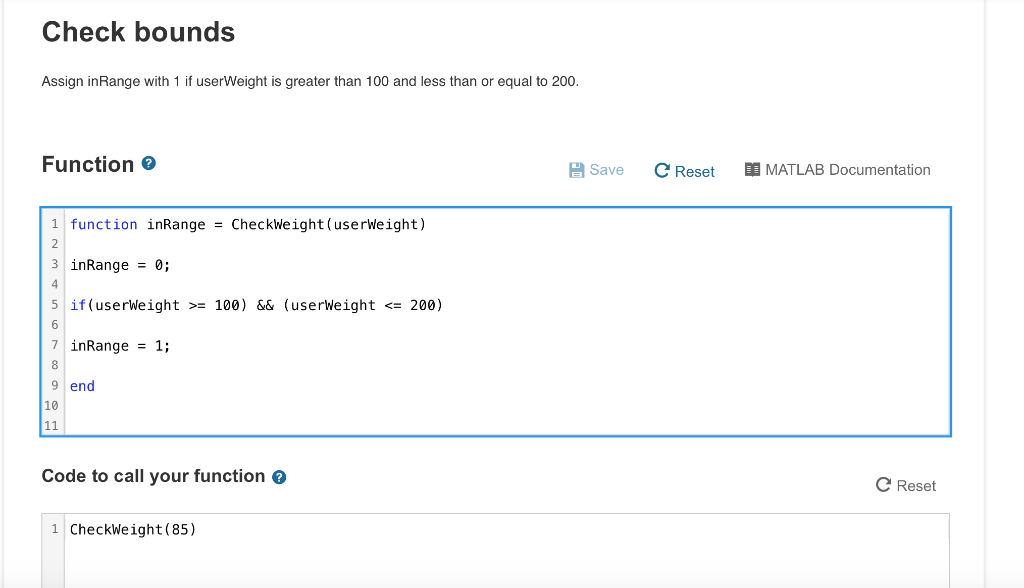Click the Reset arrow icon beside the call code
1024x588 pixels.
pos(881,485)
